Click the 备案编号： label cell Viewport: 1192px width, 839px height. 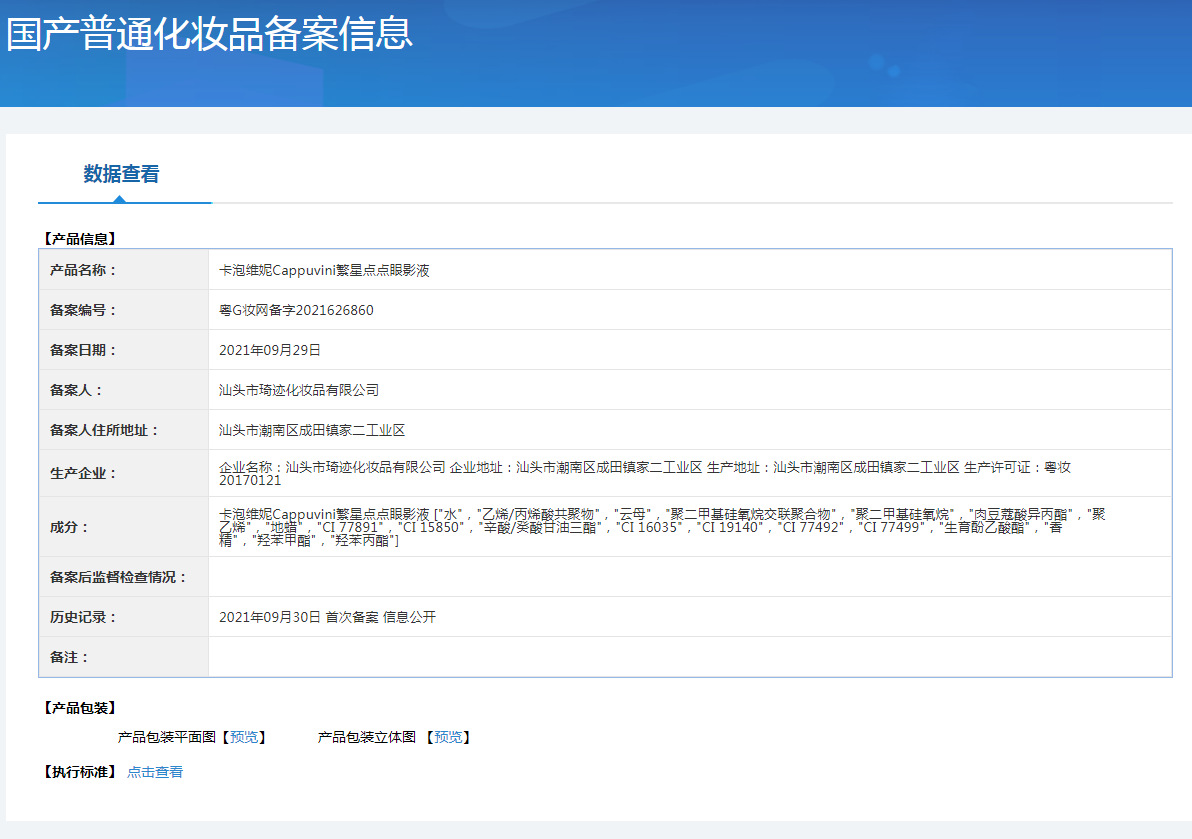[x=124, y=310]
